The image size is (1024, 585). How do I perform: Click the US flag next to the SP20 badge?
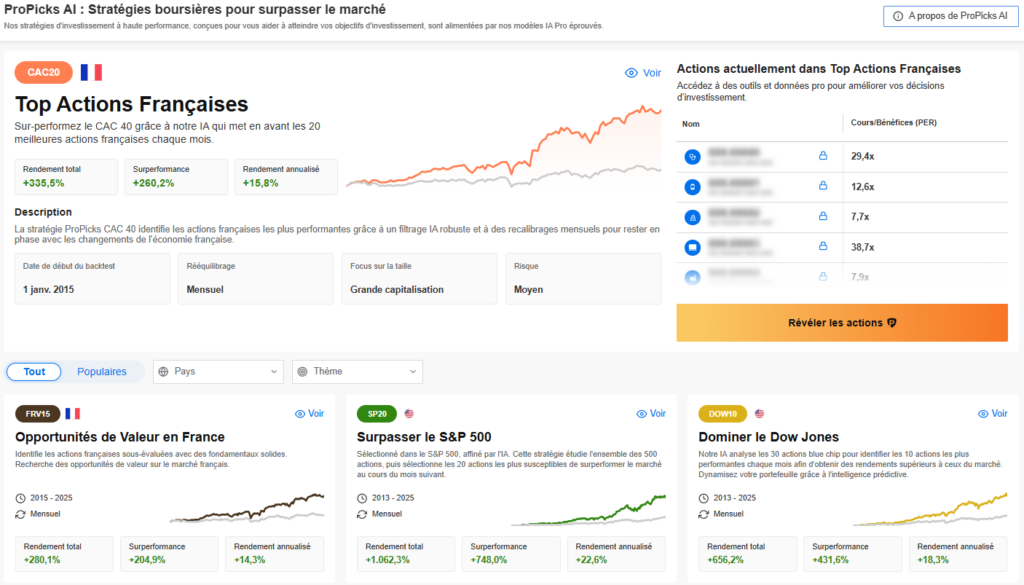click(409, 413)
